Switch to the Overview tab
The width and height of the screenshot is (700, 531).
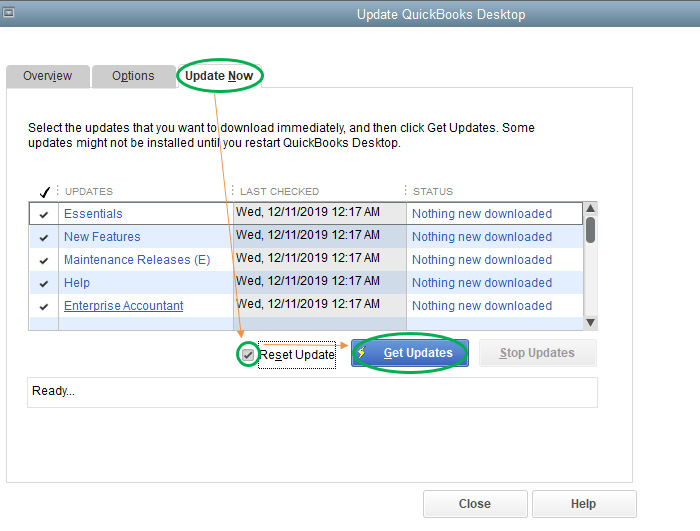47,76
